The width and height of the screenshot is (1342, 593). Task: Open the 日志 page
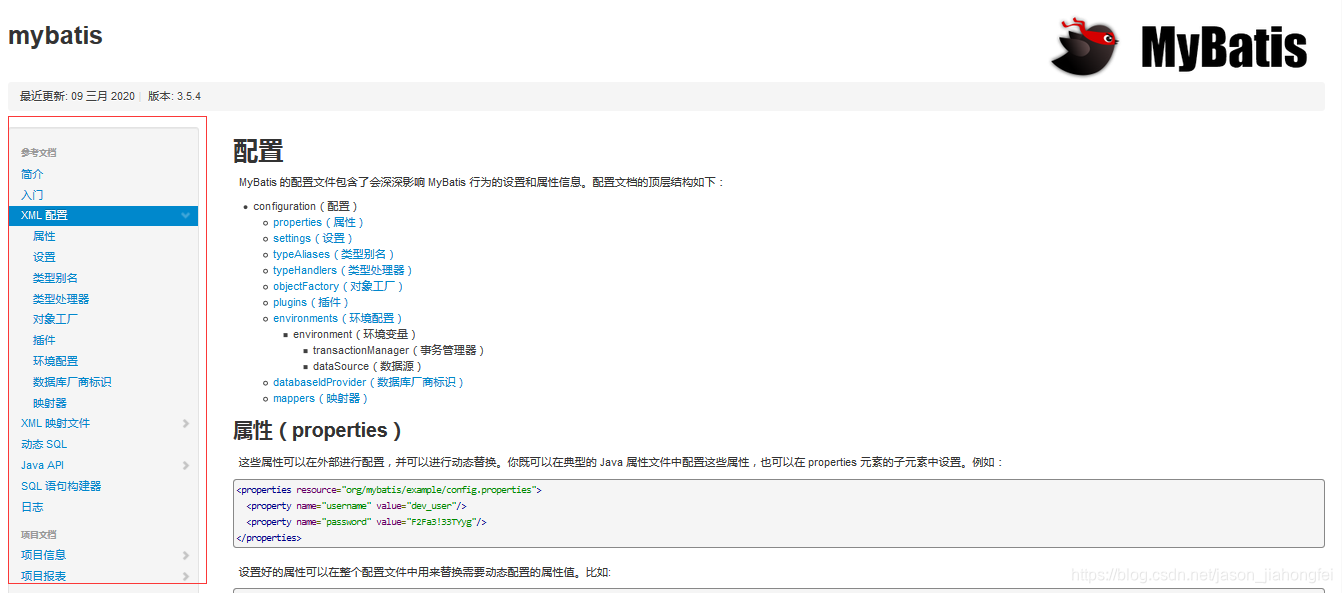click(32, 506)
